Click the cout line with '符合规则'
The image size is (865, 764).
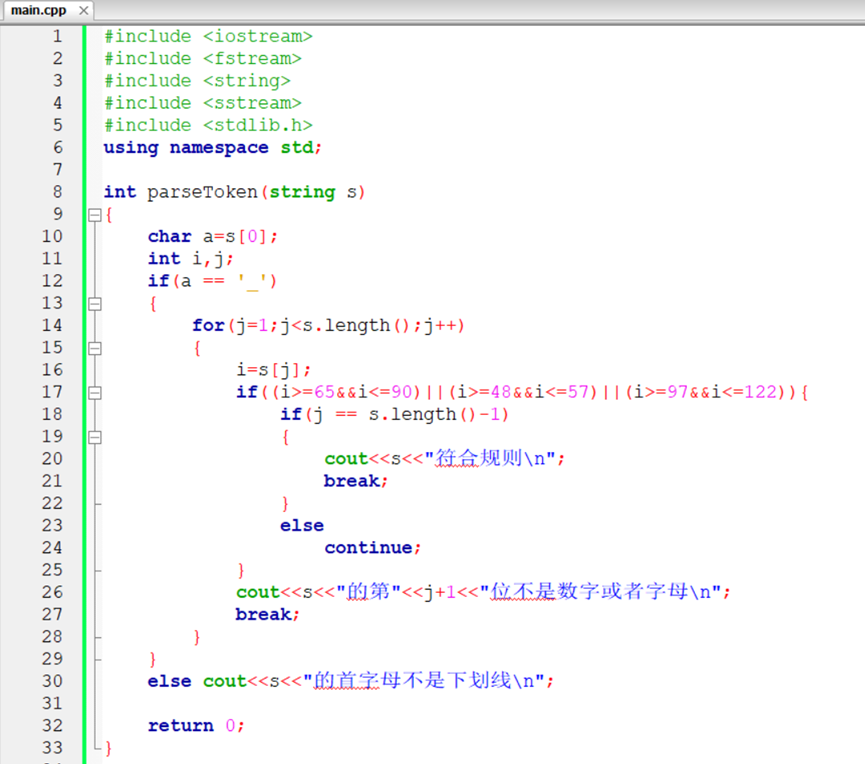(x=445, y=458)
